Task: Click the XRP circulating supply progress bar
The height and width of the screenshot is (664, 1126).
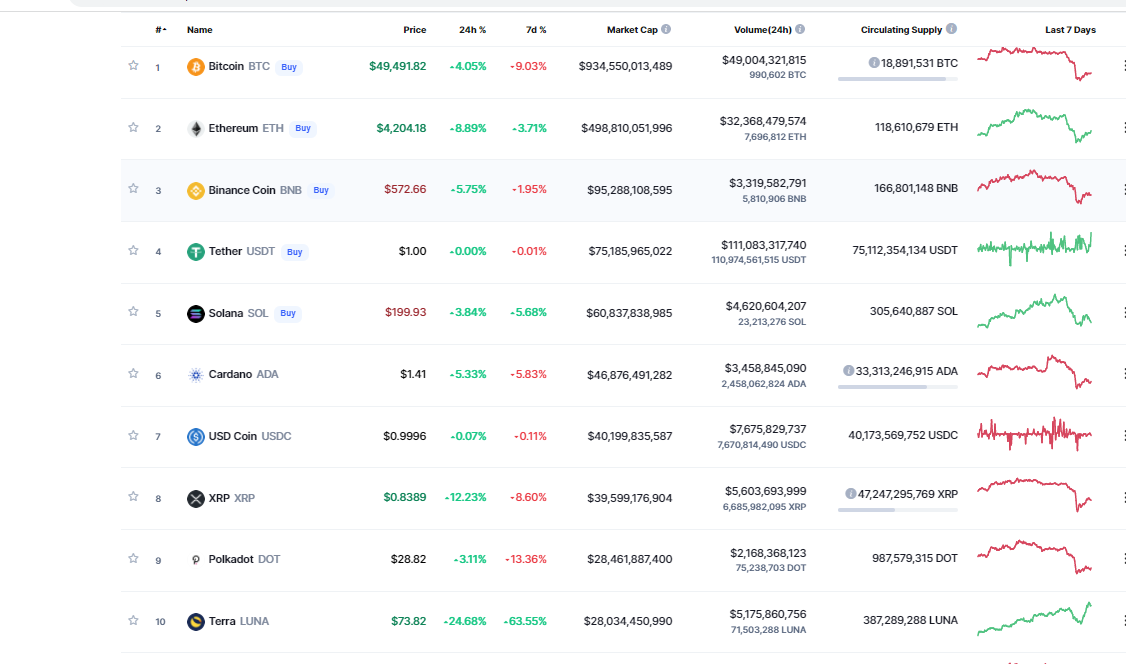Action: (x=898, y=510)
